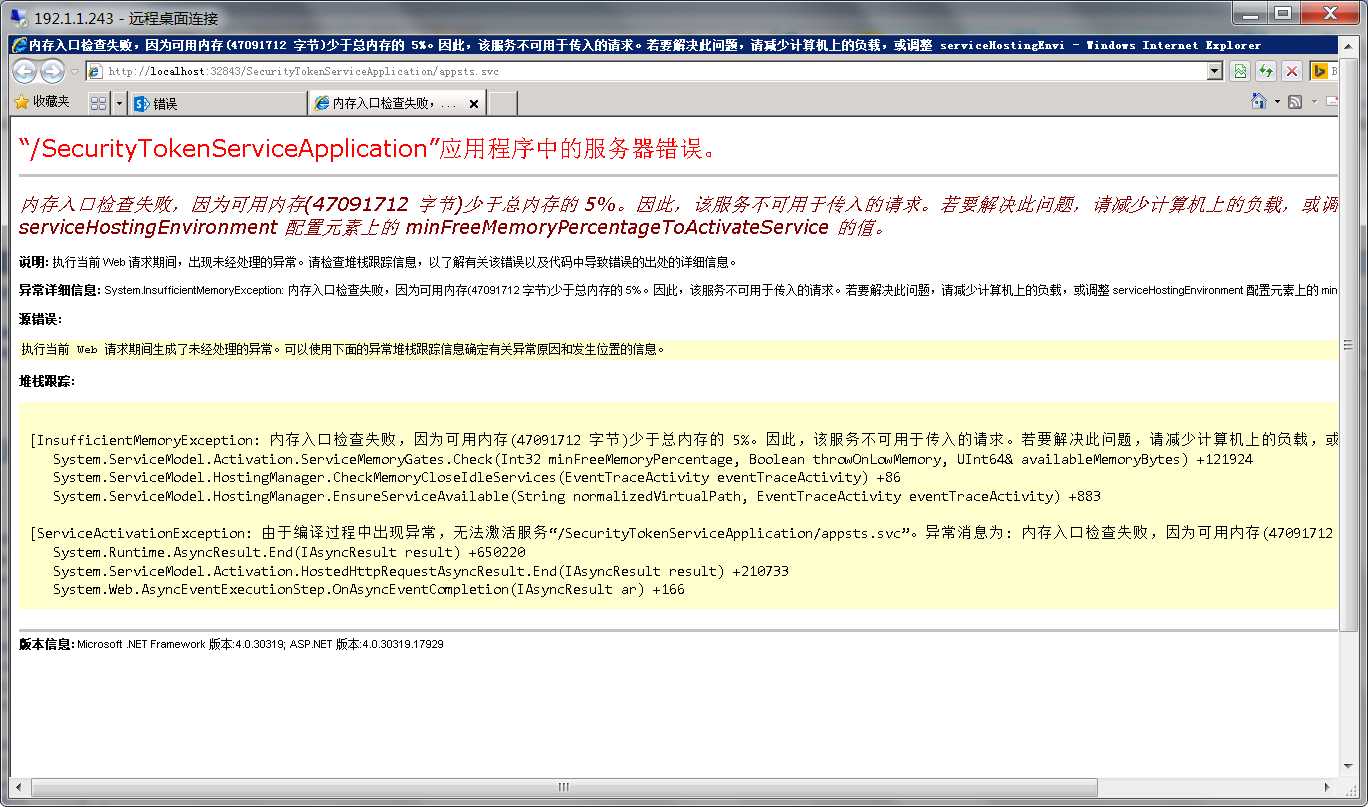The height and width of the screenshot is (807, 1368).
Task: Open a new blank tab
Action: click(503, 103)
